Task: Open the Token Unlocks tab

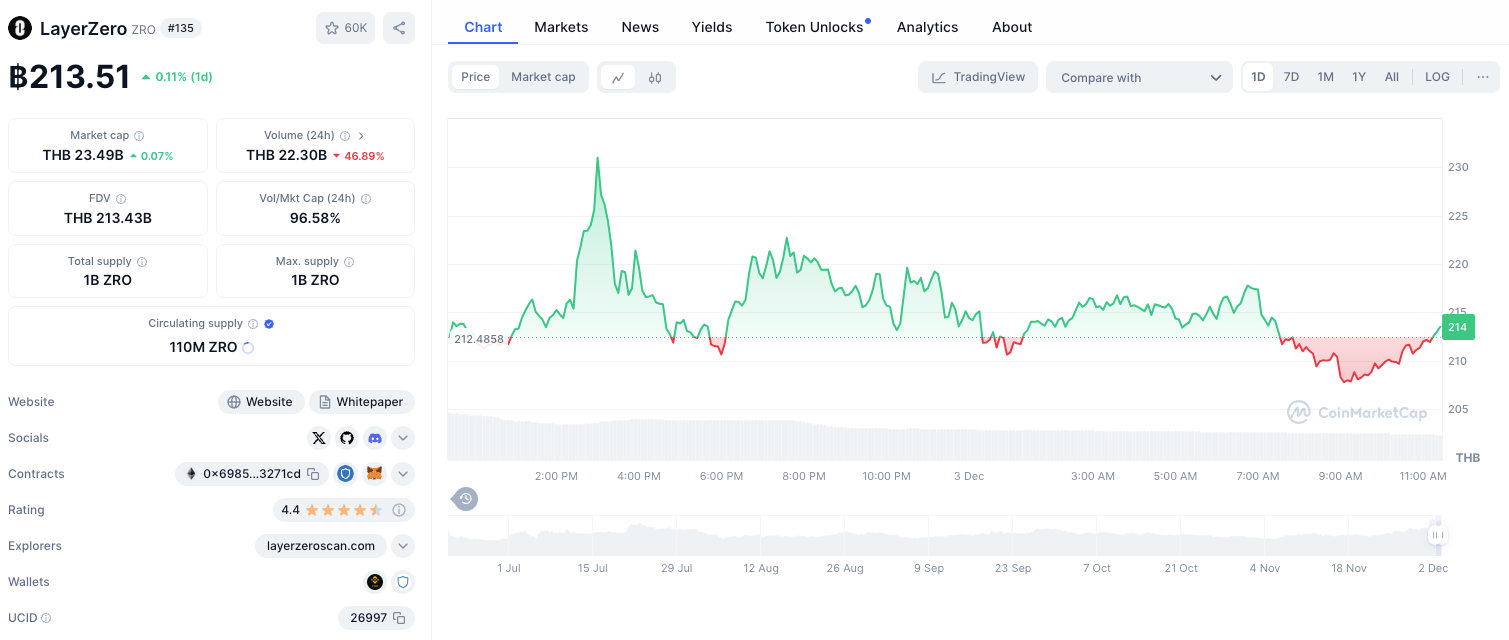Action: click(x=814, y=27)
